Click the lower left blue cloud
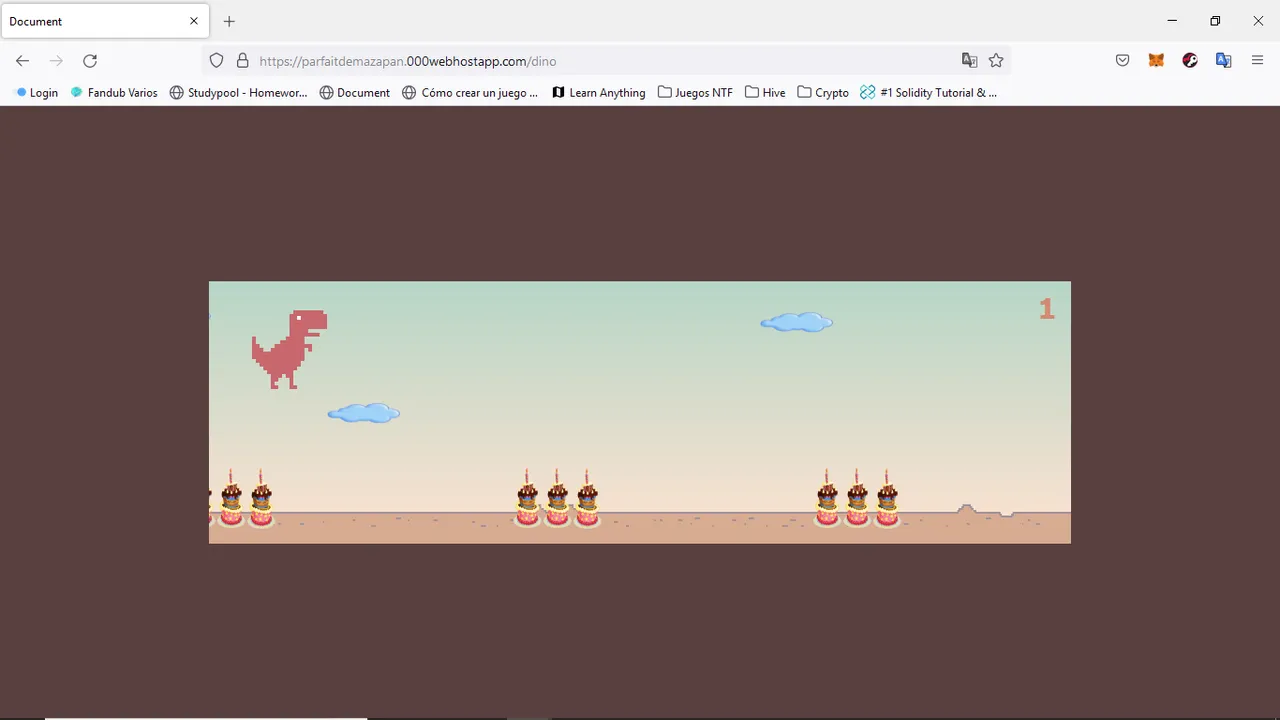The height and width of the screenshot is (720, 1280). tap(364, 413)
